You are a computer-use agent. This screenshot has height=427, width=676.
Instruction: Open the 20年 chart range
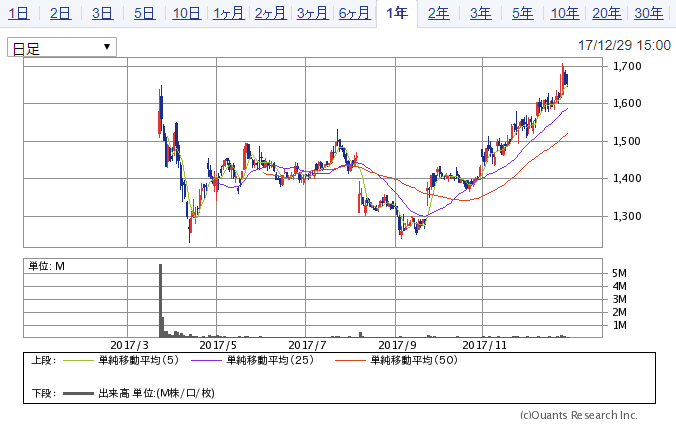click(x=607, y=13)
